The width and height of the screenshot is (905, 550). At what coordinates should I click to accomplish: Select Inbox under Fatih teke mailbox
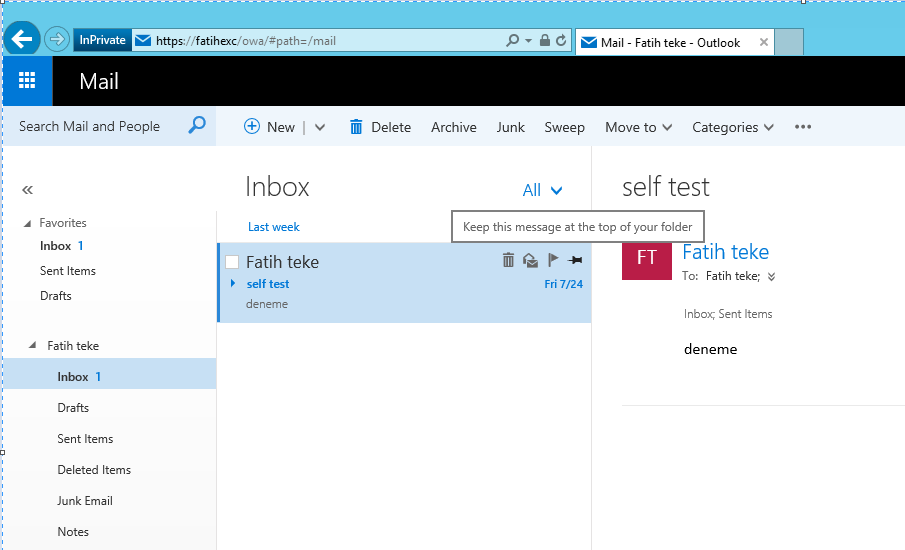tap(110, 376)
